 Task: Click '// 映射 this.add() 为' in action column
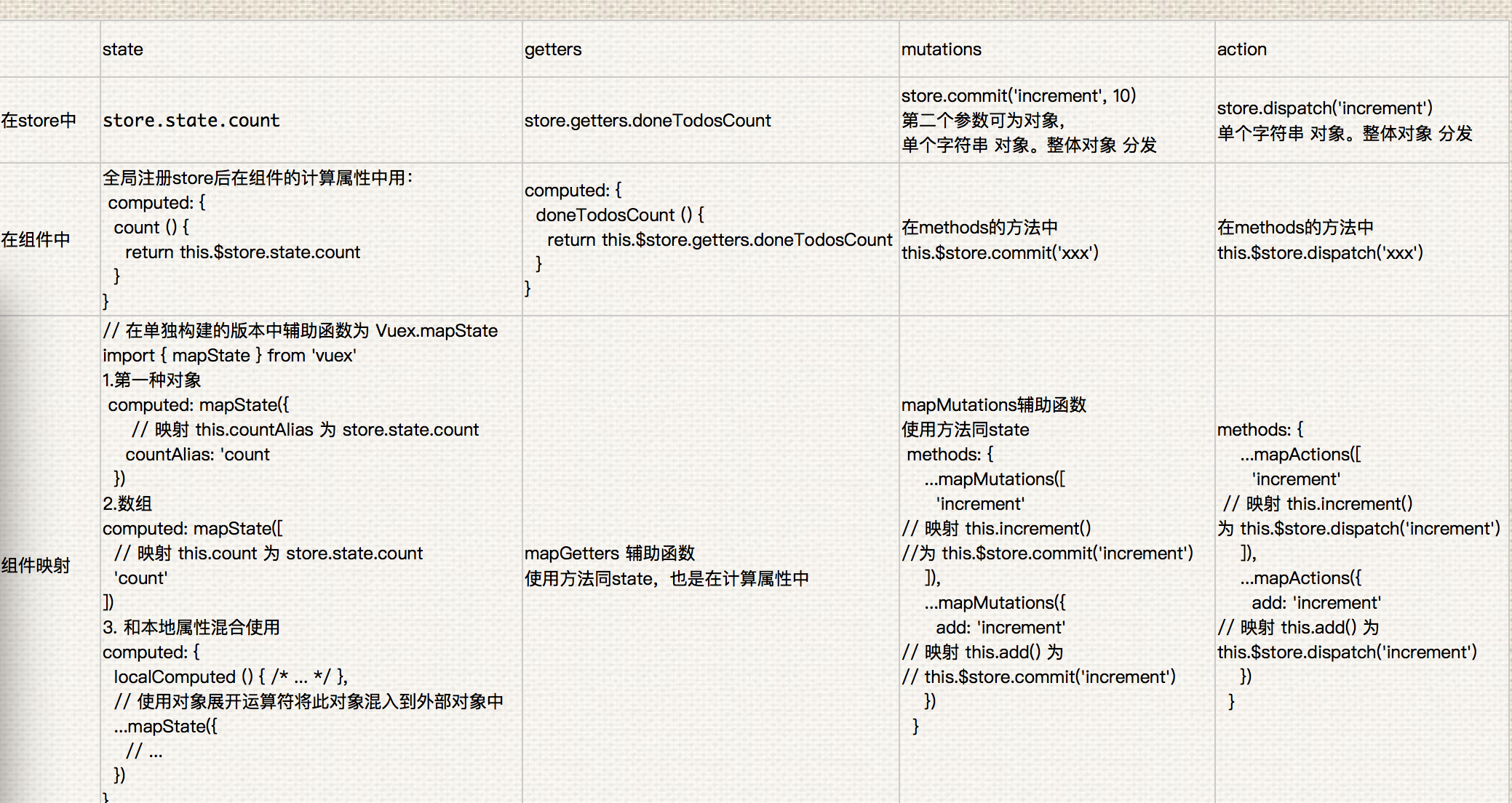tap(1298, 628)
